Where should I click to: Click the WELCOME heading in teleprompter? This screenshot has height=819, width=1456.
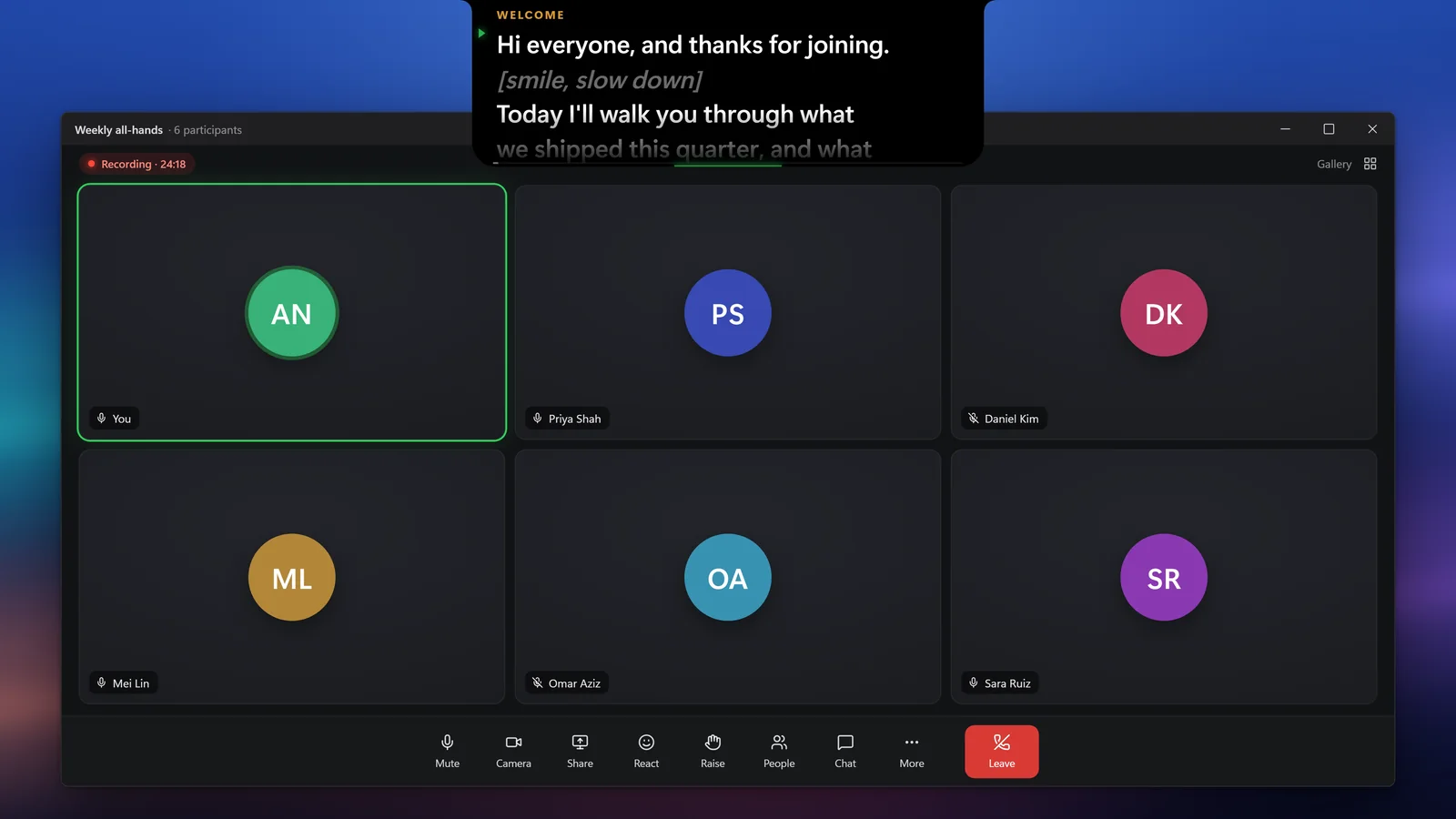pos(531,15)
